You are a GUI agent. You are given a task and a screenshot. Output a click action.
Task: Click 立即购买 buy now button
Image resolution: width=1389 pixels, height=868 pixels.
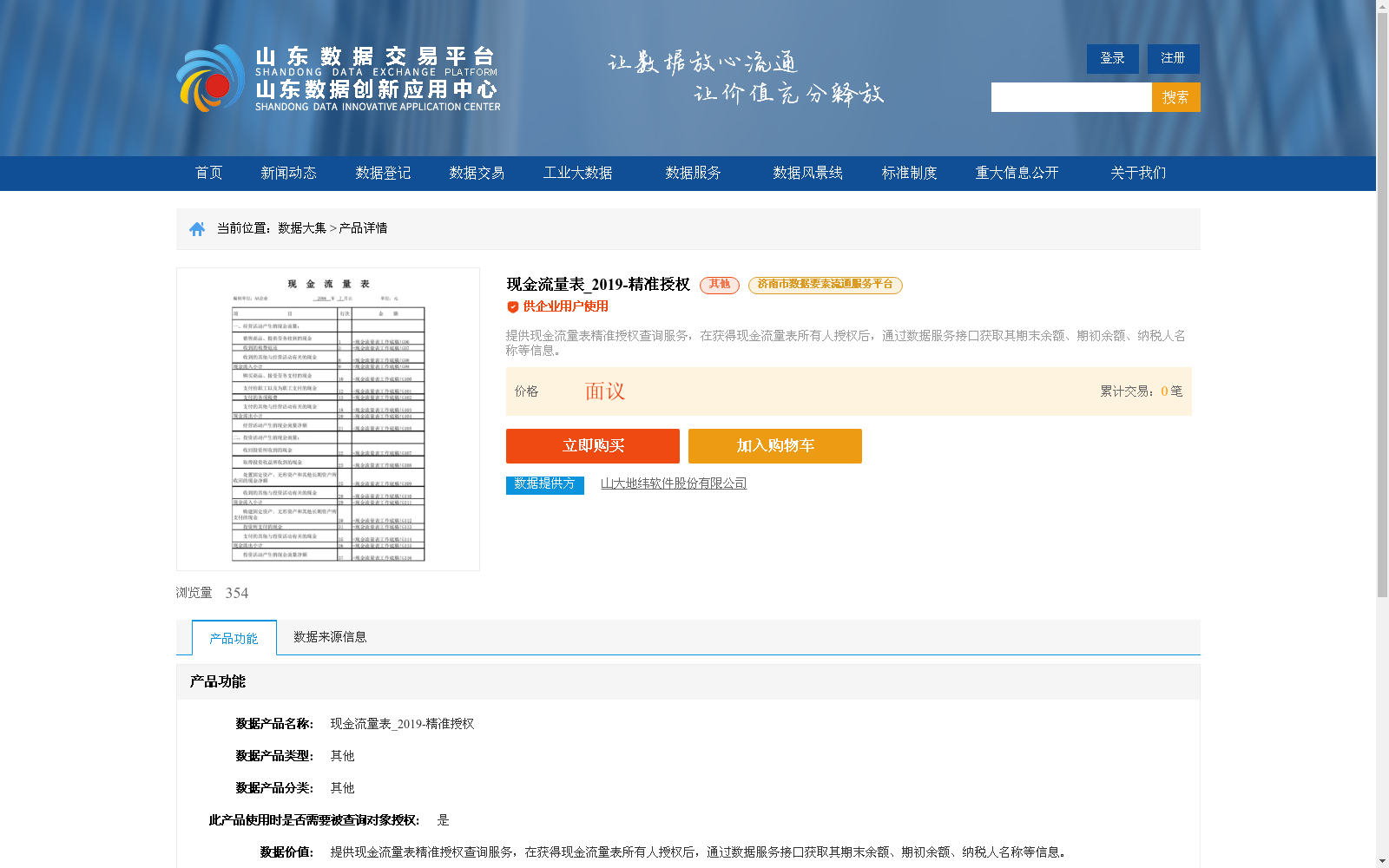[x=593, y=446]
